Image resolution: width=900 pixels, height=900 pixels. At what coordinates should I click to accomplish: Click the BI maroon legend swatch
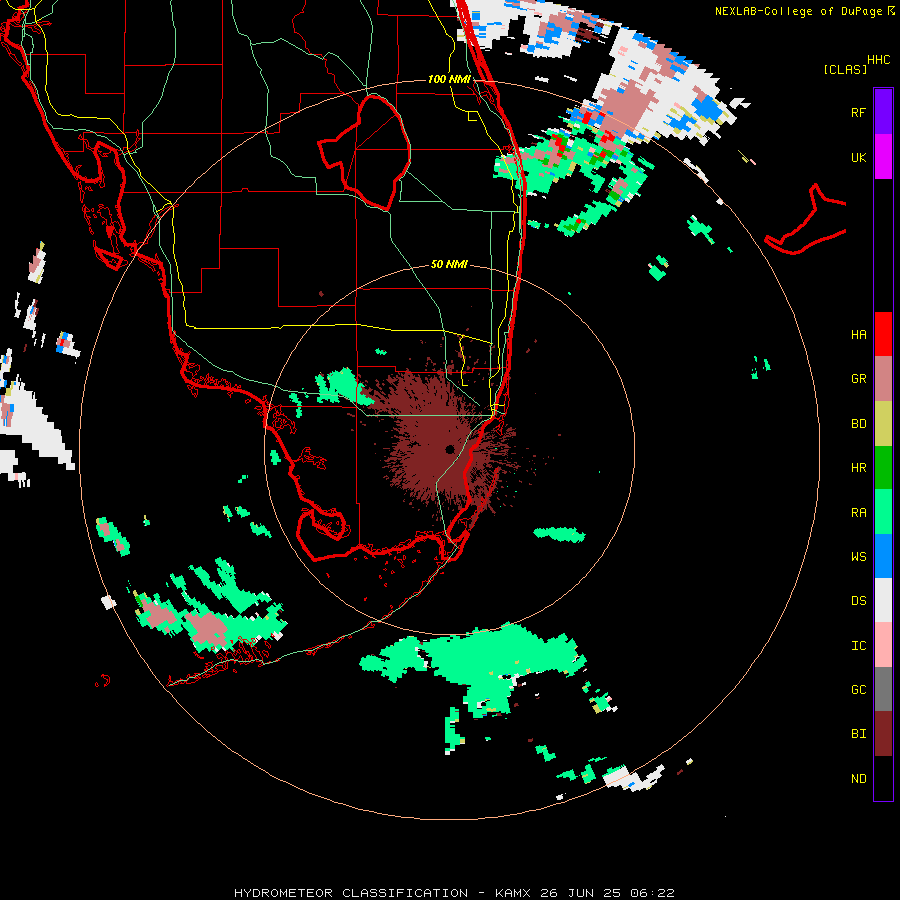883,734
